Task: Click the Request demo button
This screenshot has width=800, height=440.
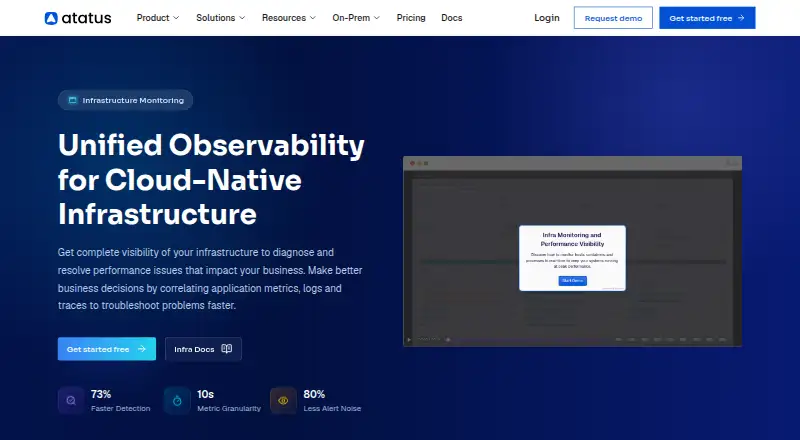Action: (x=613, y=18)
